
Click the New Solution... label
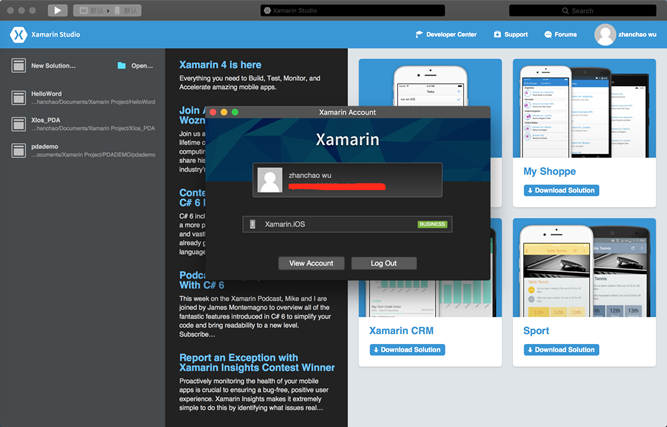53,65
